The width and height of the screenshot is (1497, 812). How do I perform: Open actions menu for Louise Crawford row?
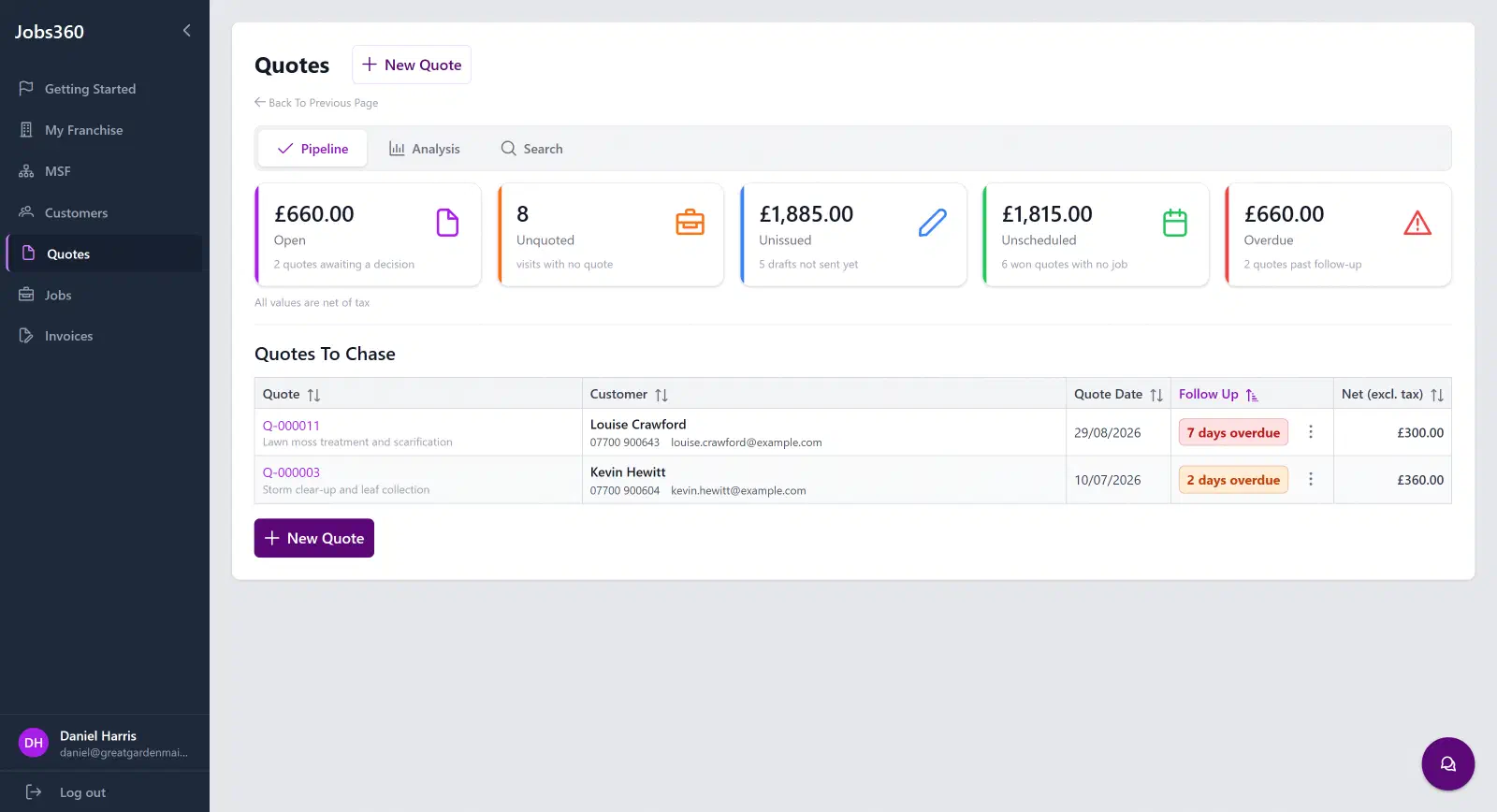pyautogui.click(x=1310, y=432)
